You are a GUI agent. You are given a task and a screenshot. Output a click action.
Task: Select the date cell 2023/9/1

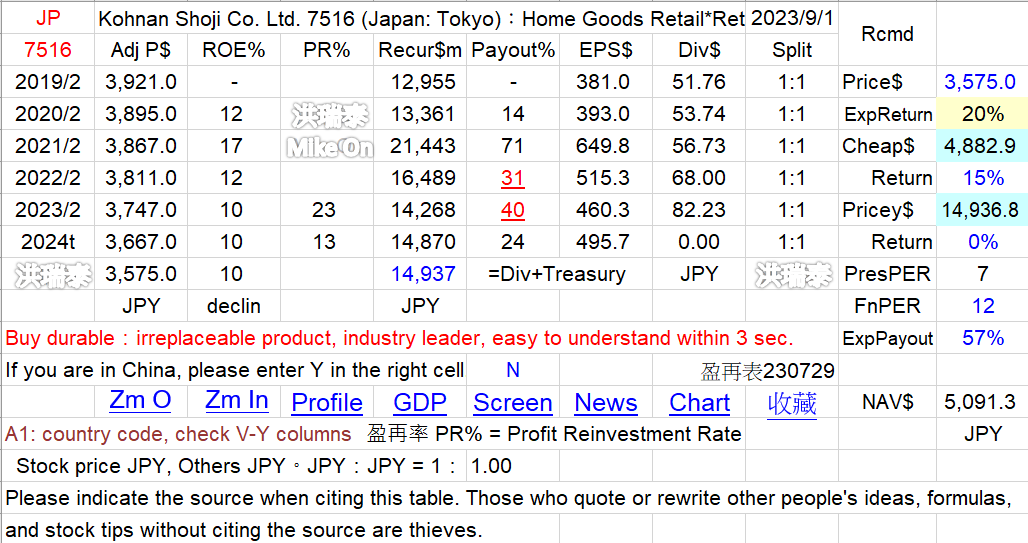792,18
